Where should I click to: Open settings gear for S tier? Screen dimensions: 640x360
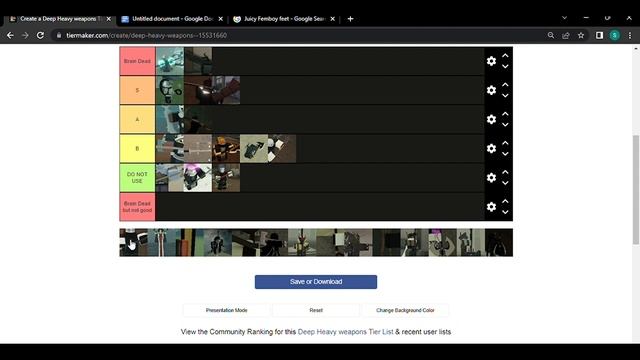491,90
